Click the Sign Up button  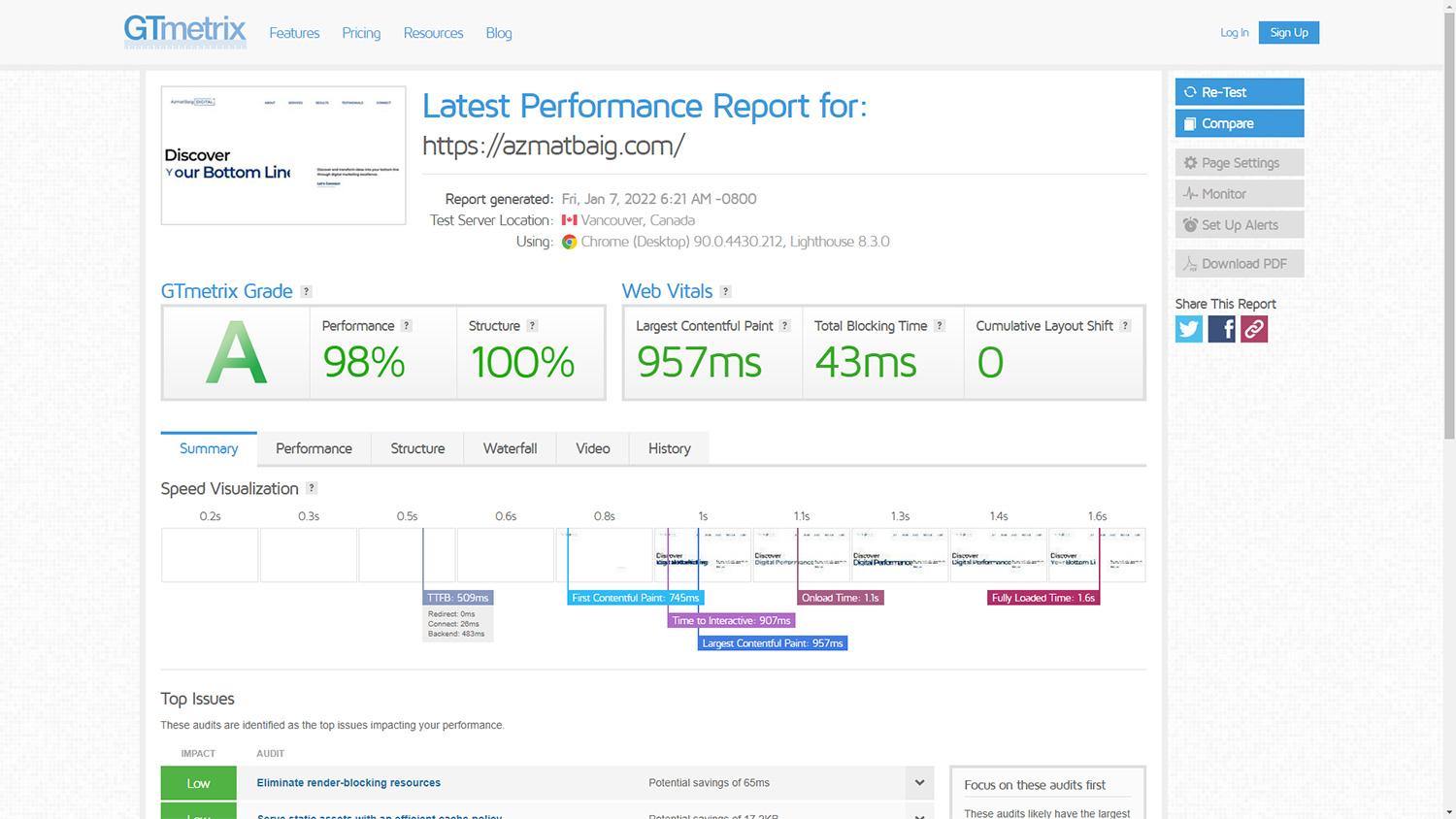tap(1289, 32)
